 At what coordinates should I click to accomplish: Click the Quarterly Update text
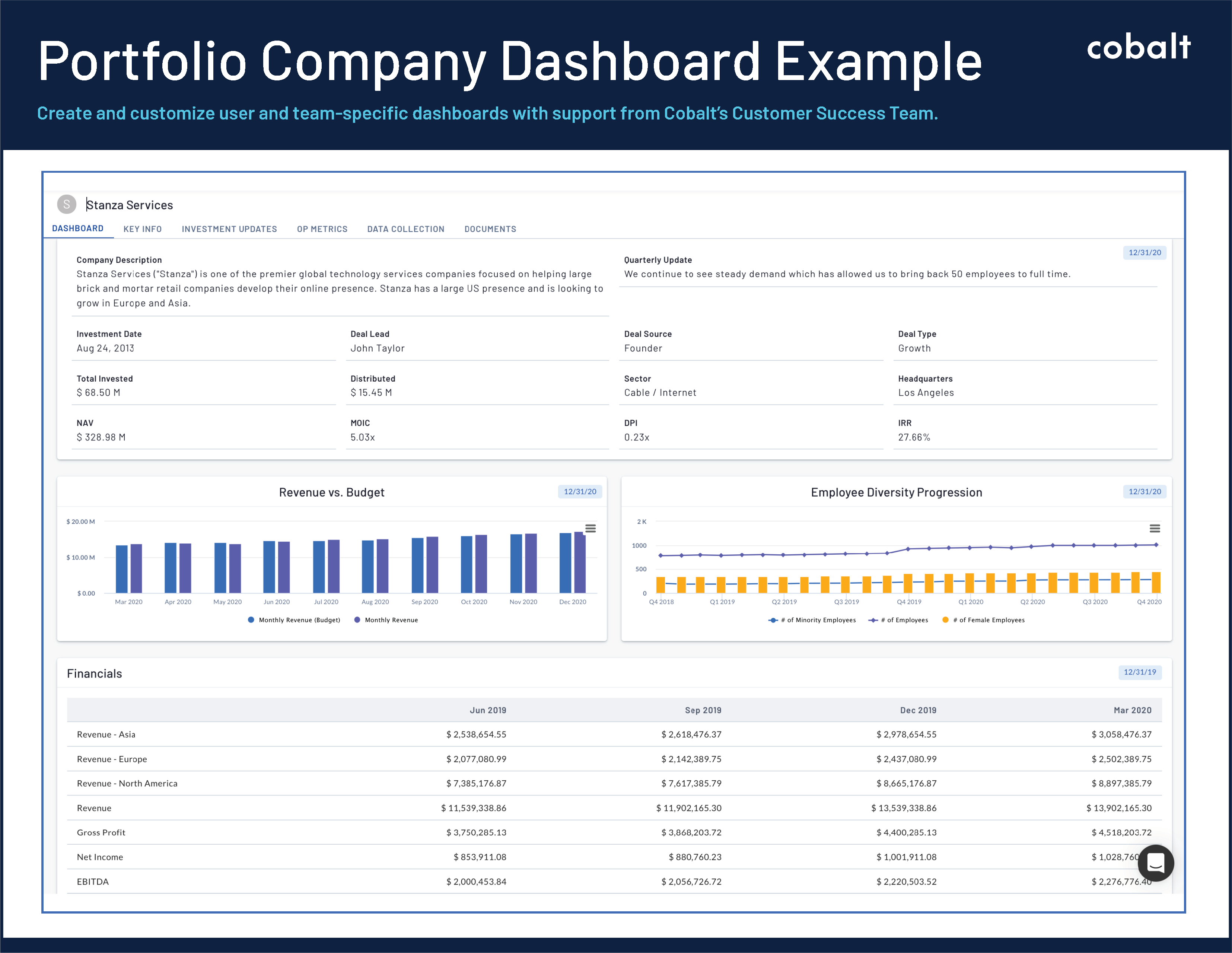click(847, 274)
